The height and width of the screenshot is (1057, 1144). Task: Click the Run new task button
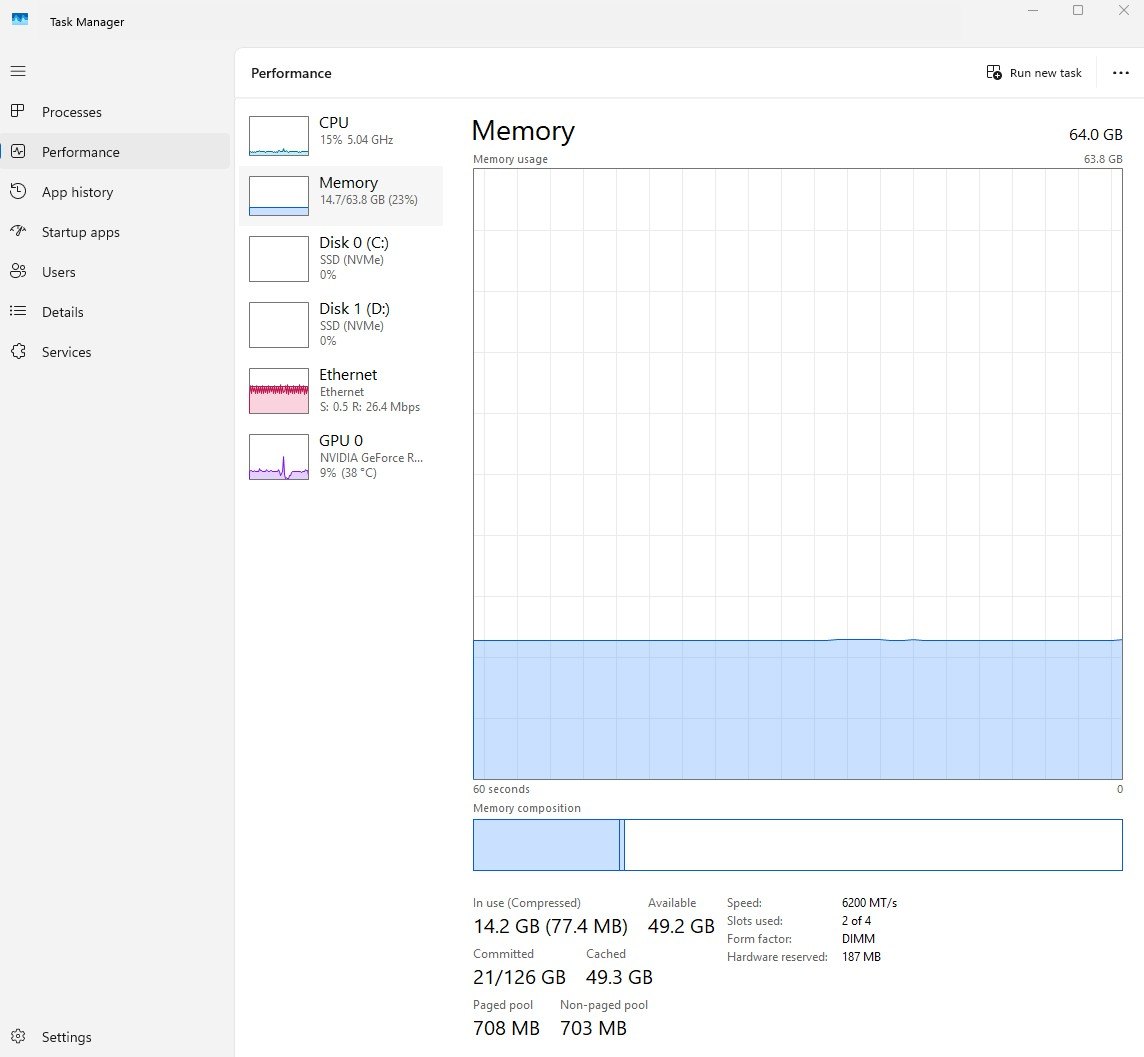1034,72
